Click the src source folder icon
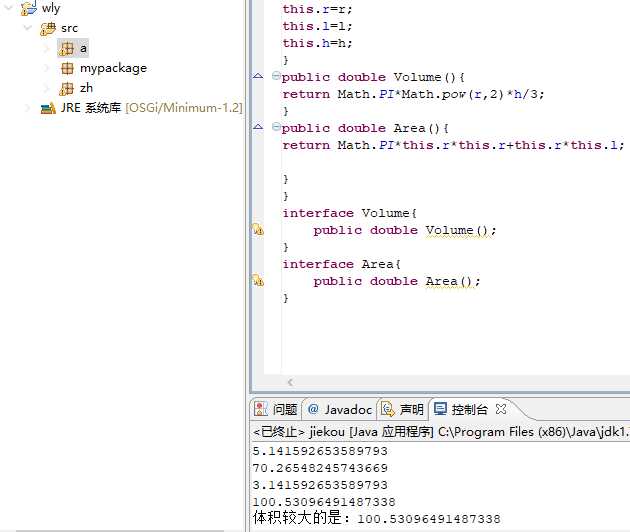 48,29
